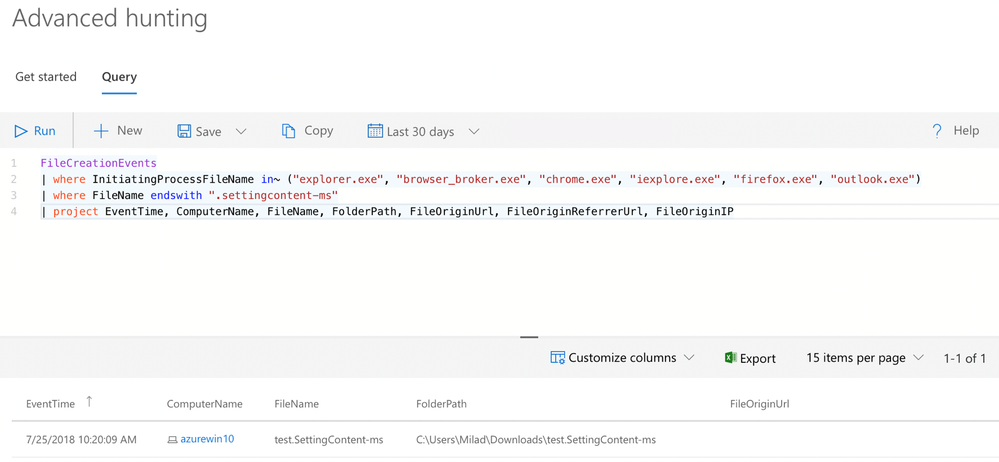The width and height of the screenshot is (999, 462).
Task: Click the FolderPath column header
Action: tap(442, 404)
